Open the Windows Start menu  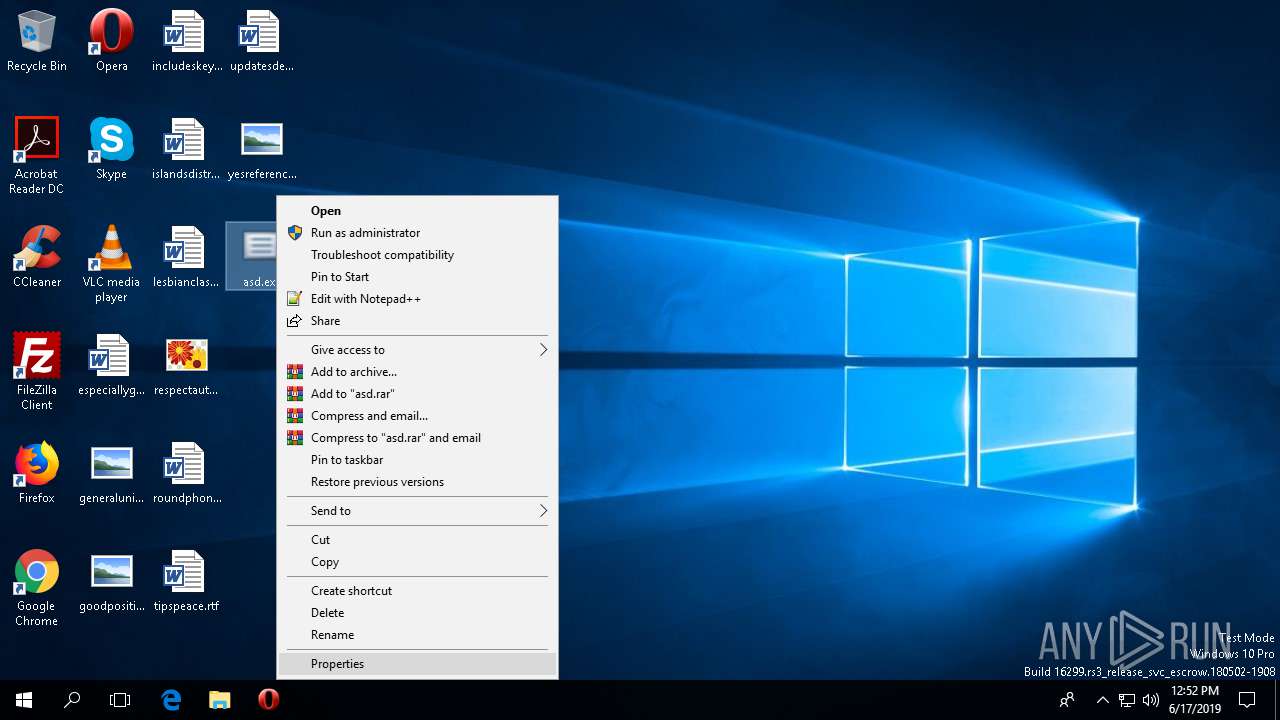tap(24, 700)
